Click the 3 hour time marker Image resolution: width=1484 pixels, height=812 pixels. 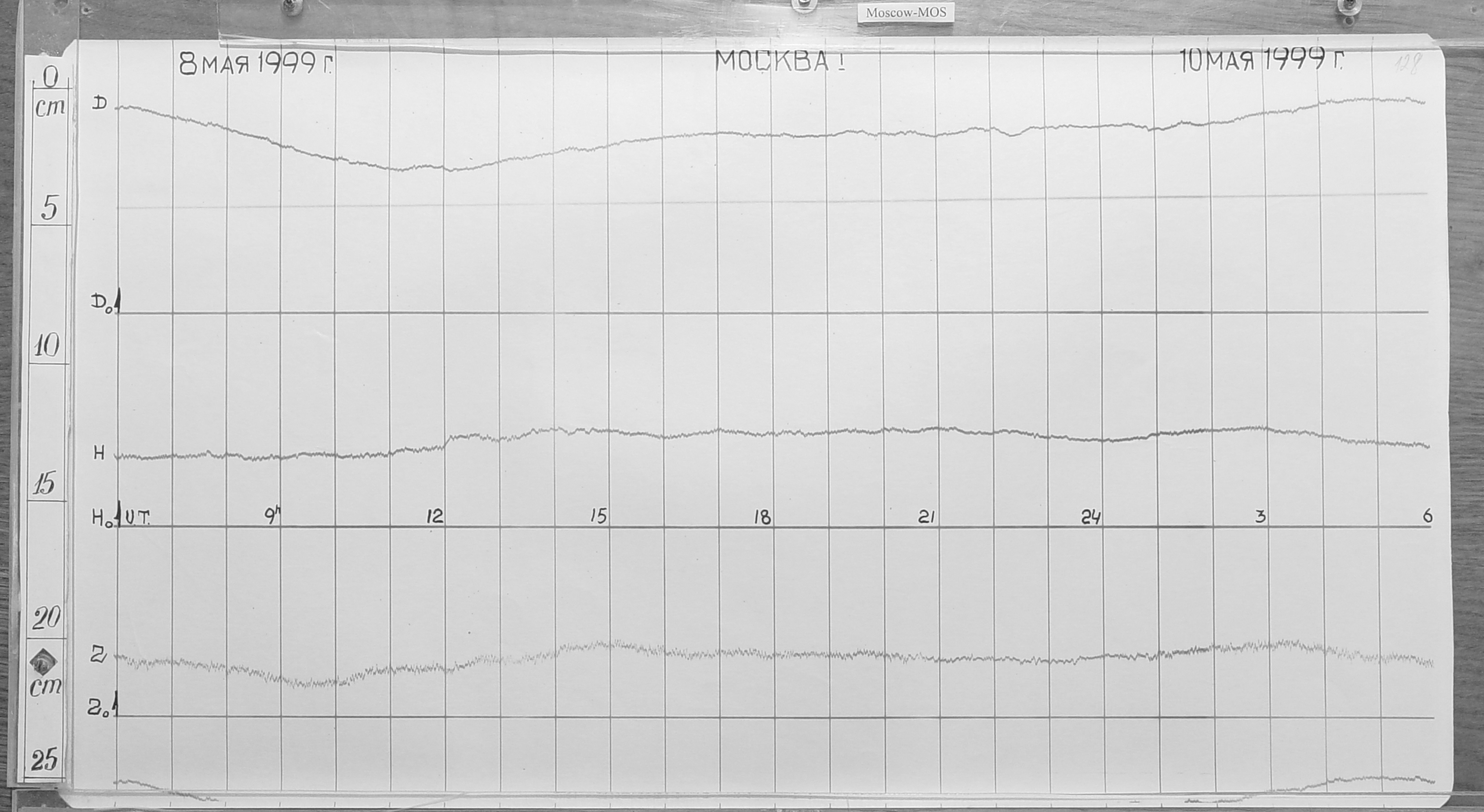click(x=1260, y=517)
